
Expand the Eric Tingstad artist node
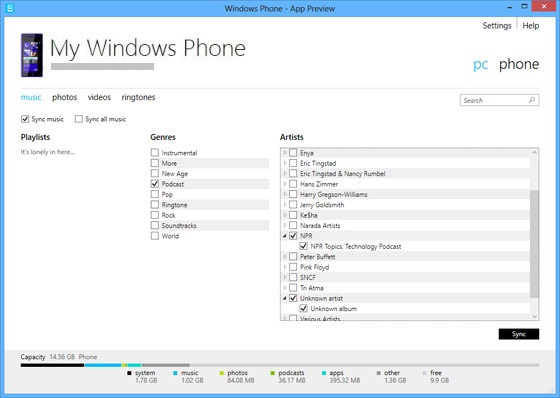pyautogui.click(x=285, y=163)
